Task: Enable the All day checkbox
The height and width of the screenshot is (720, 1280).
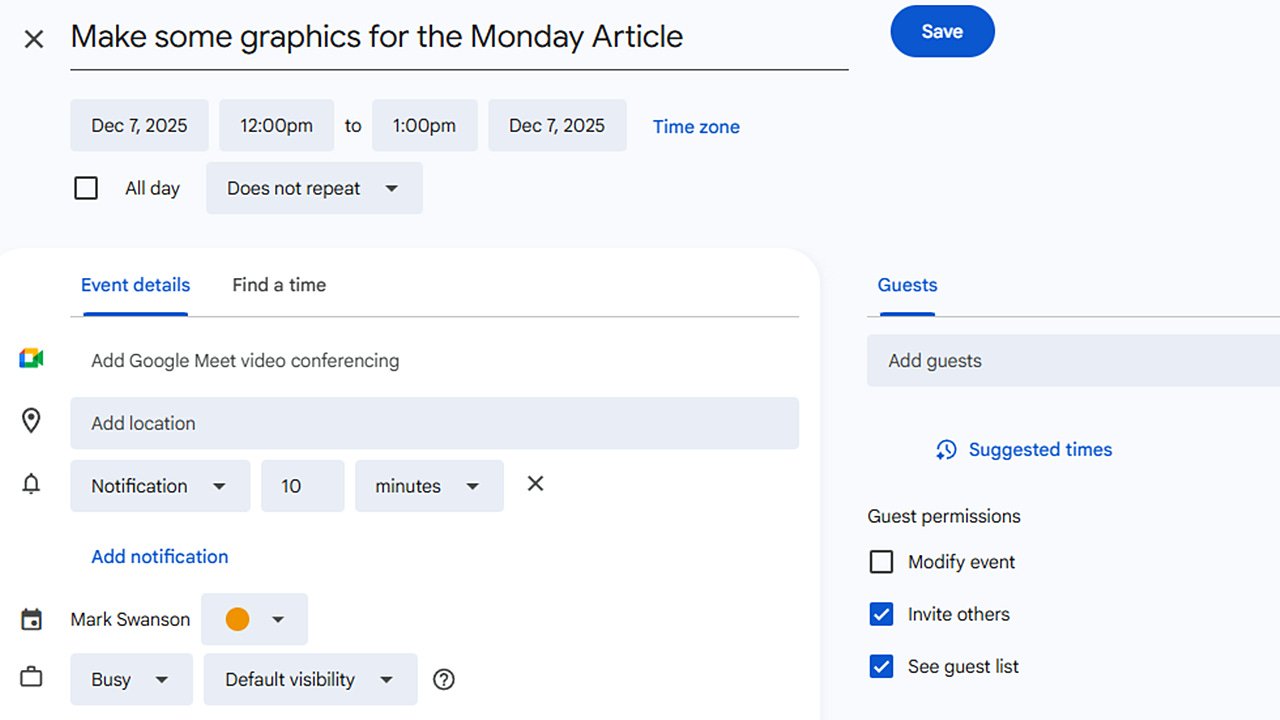Action: point(86,188)
